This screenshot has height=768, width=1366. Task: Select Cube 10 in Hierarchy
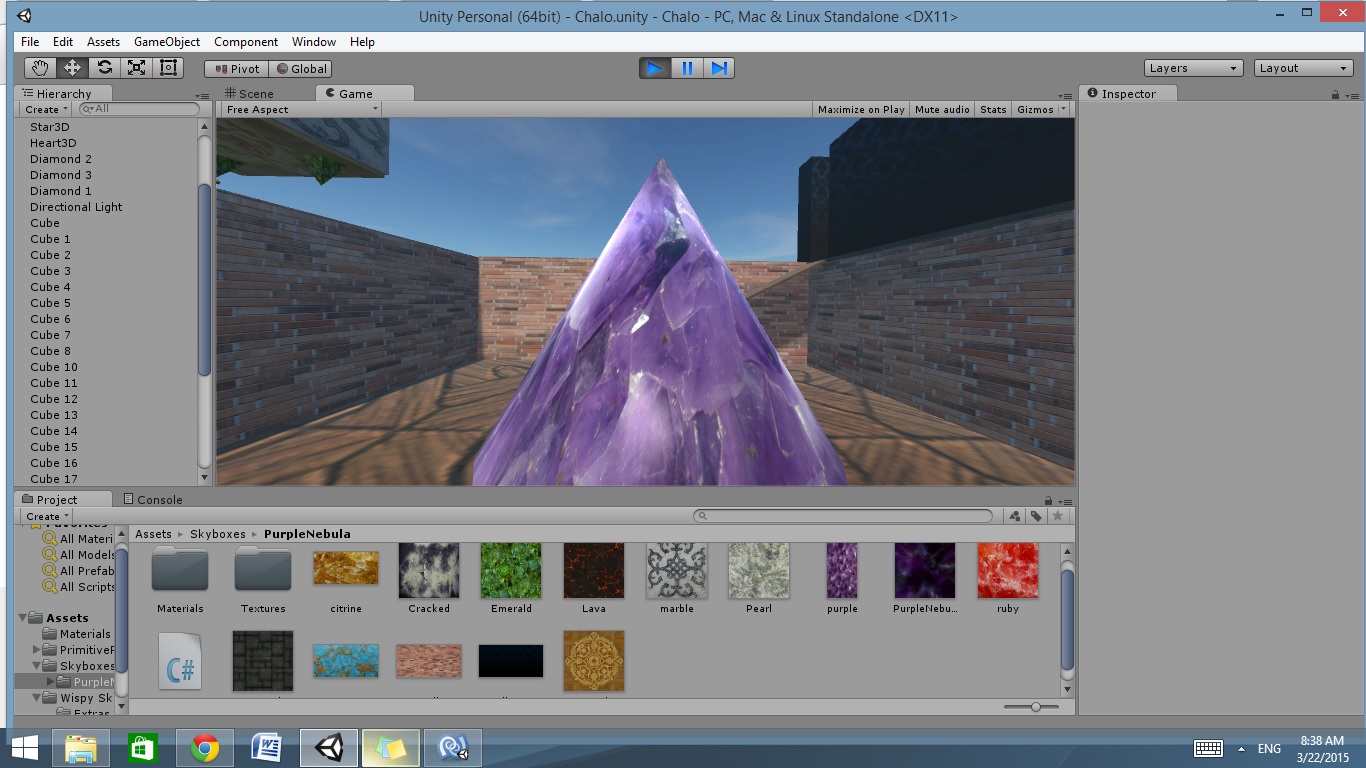click(x=54, y=367)
